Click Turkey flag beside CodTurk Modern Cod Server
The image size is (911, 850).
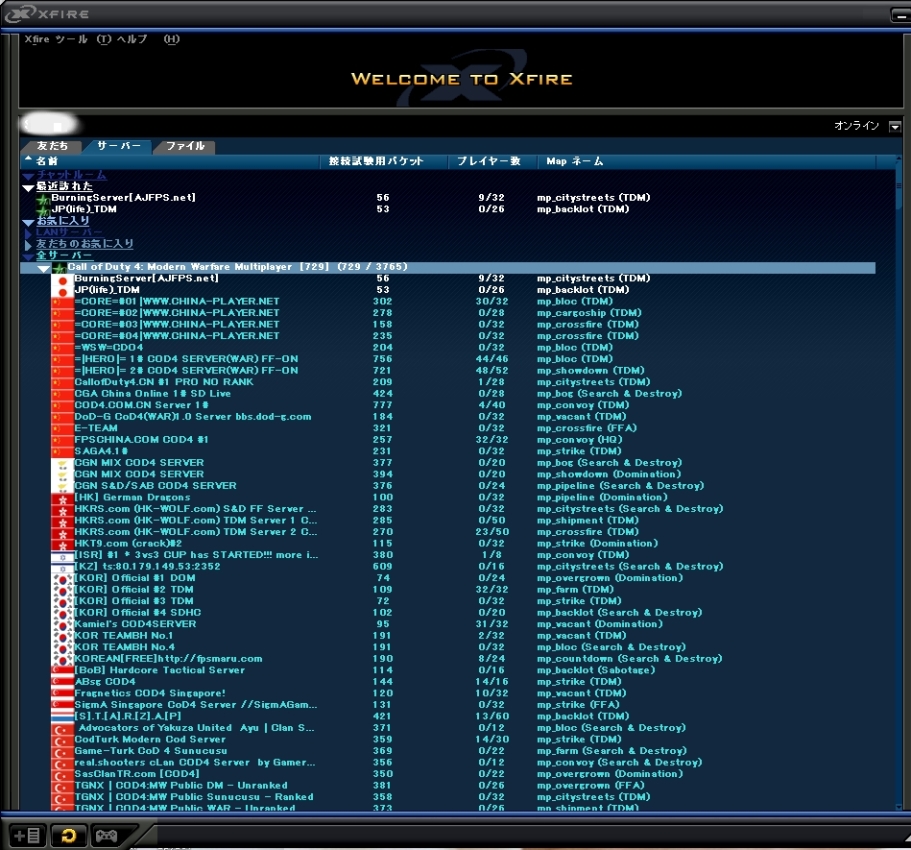[62, 740]
